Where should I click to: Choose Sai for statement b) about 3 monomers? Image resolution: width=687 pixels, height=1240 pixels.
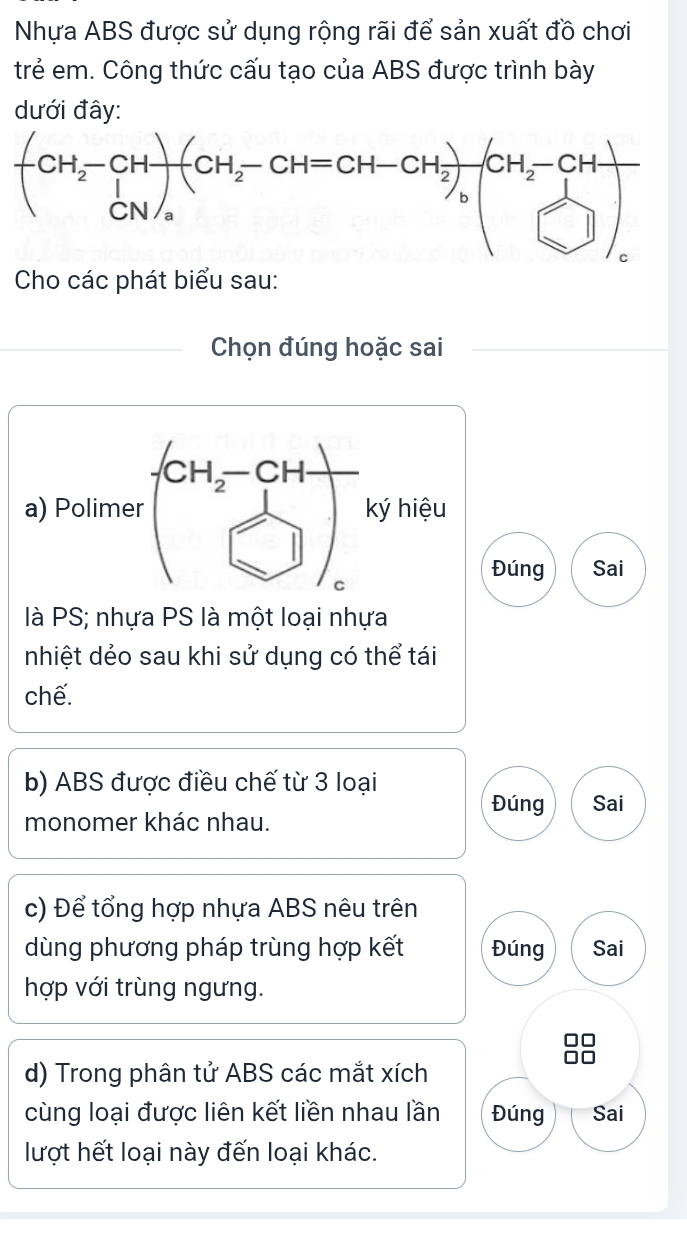coord(607,803)
